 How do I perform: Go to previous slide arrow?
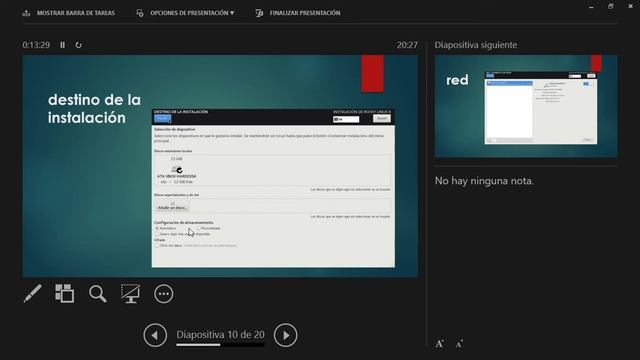pos(155,335)
